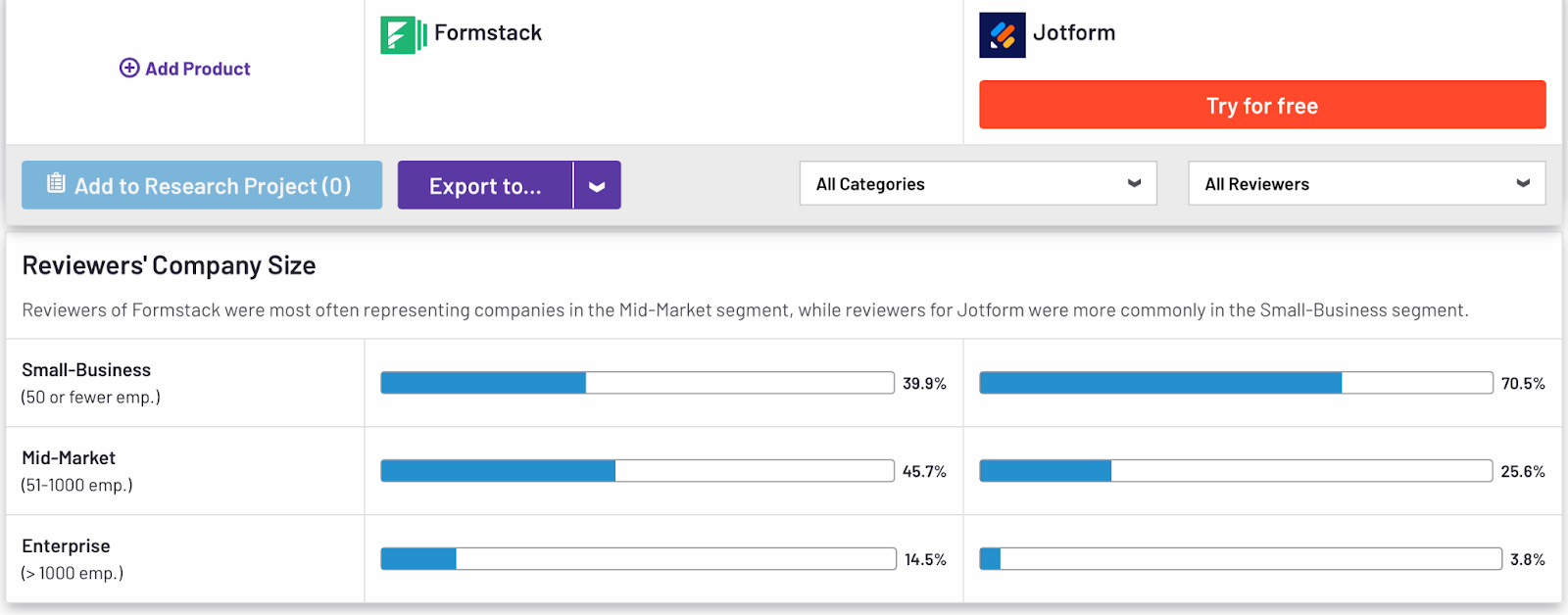Click the Add Product link
The height and width of the screenshot is (615, 1568).
(197, 69)
